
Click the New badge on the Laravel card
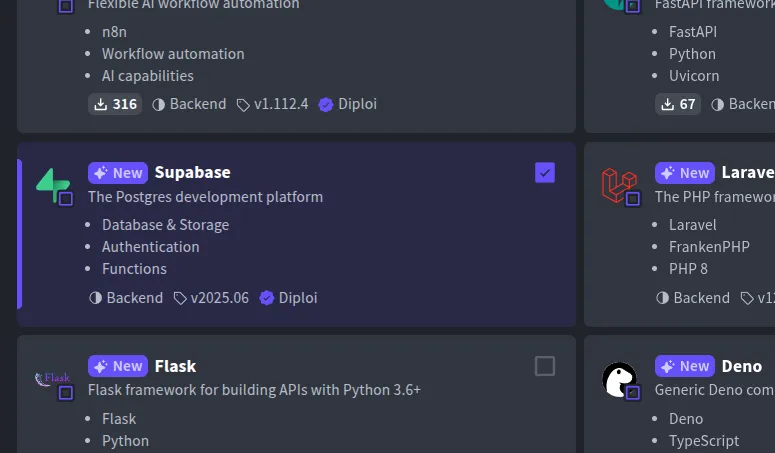(x=685, y=173)
